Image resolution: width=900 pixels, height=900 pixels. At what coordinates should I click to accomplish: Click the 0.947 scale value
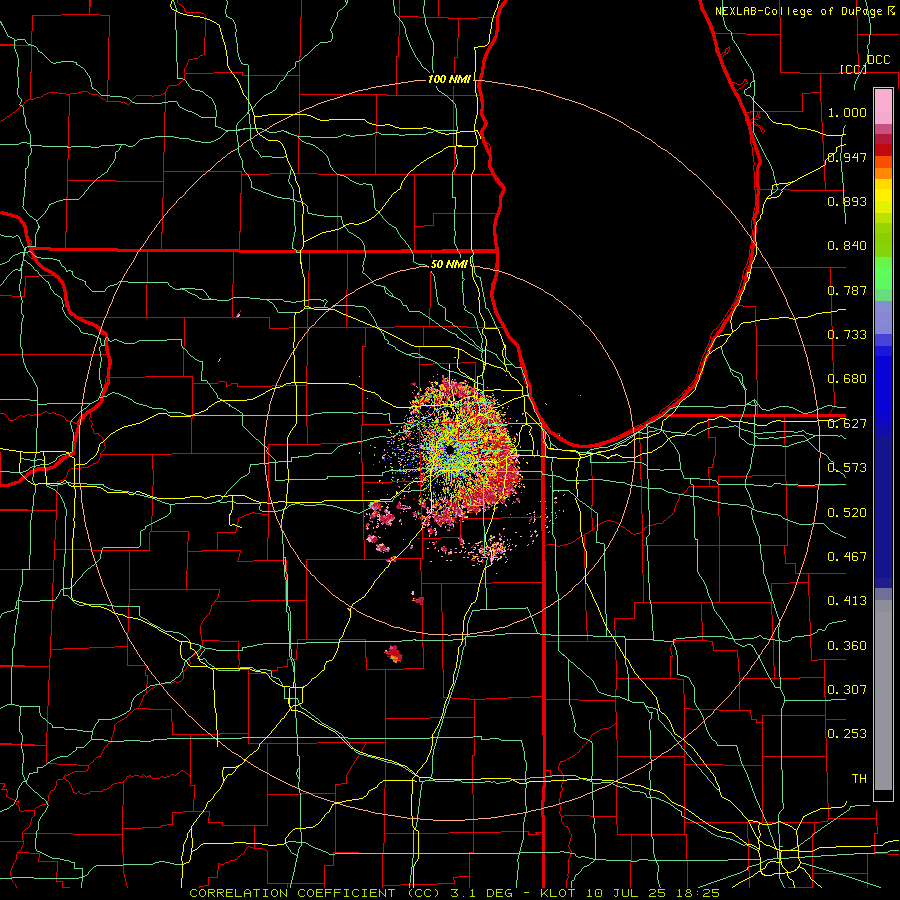click(847, 157)
